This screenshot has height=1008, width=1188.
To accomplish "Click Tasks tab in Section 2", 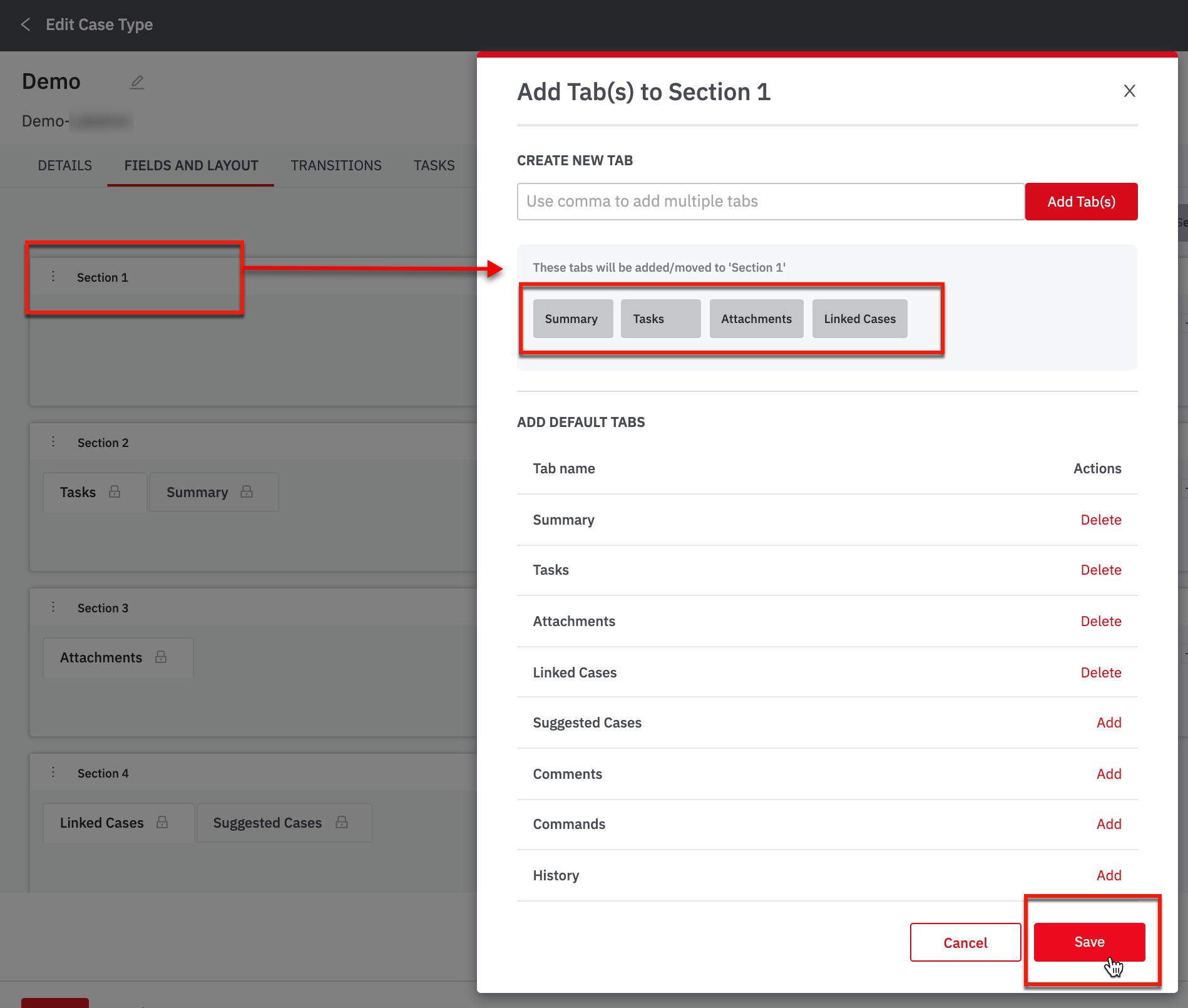I will tap(95, 492).
